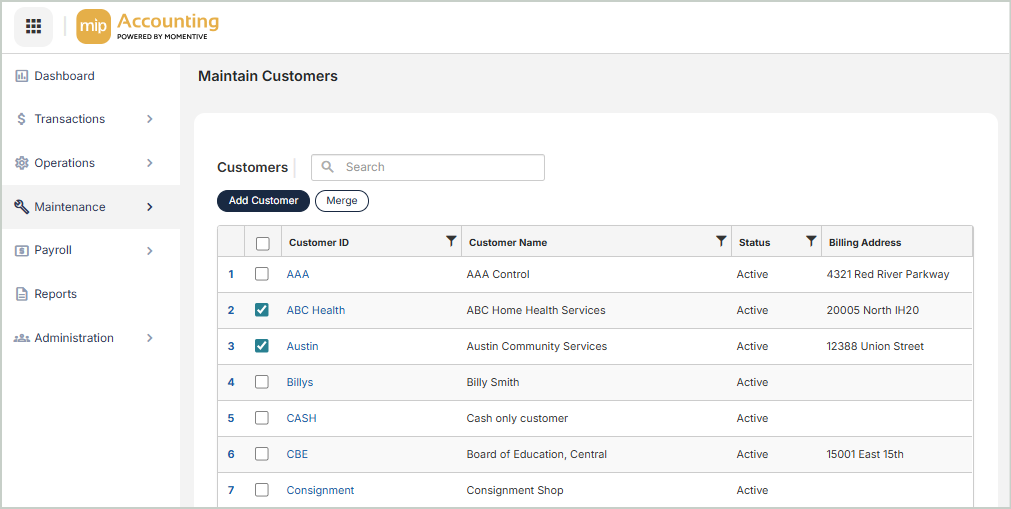Open the Billys customer ID link

click(300, 382)
